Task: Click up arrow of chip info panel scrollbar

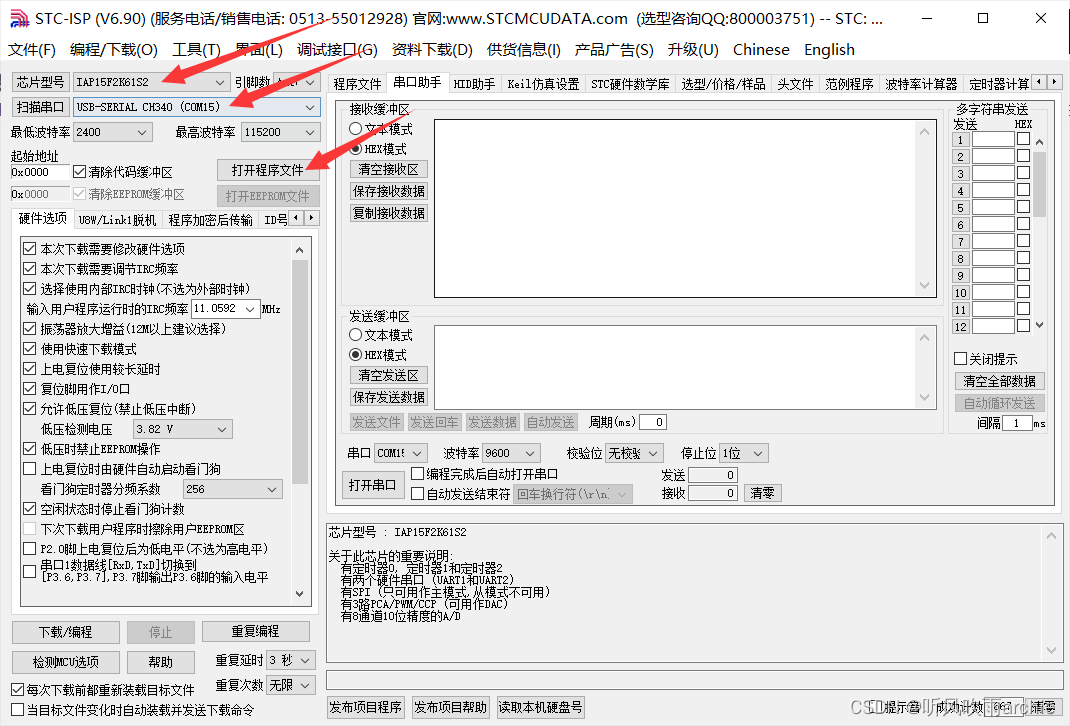Action: tap(1052, 536)
